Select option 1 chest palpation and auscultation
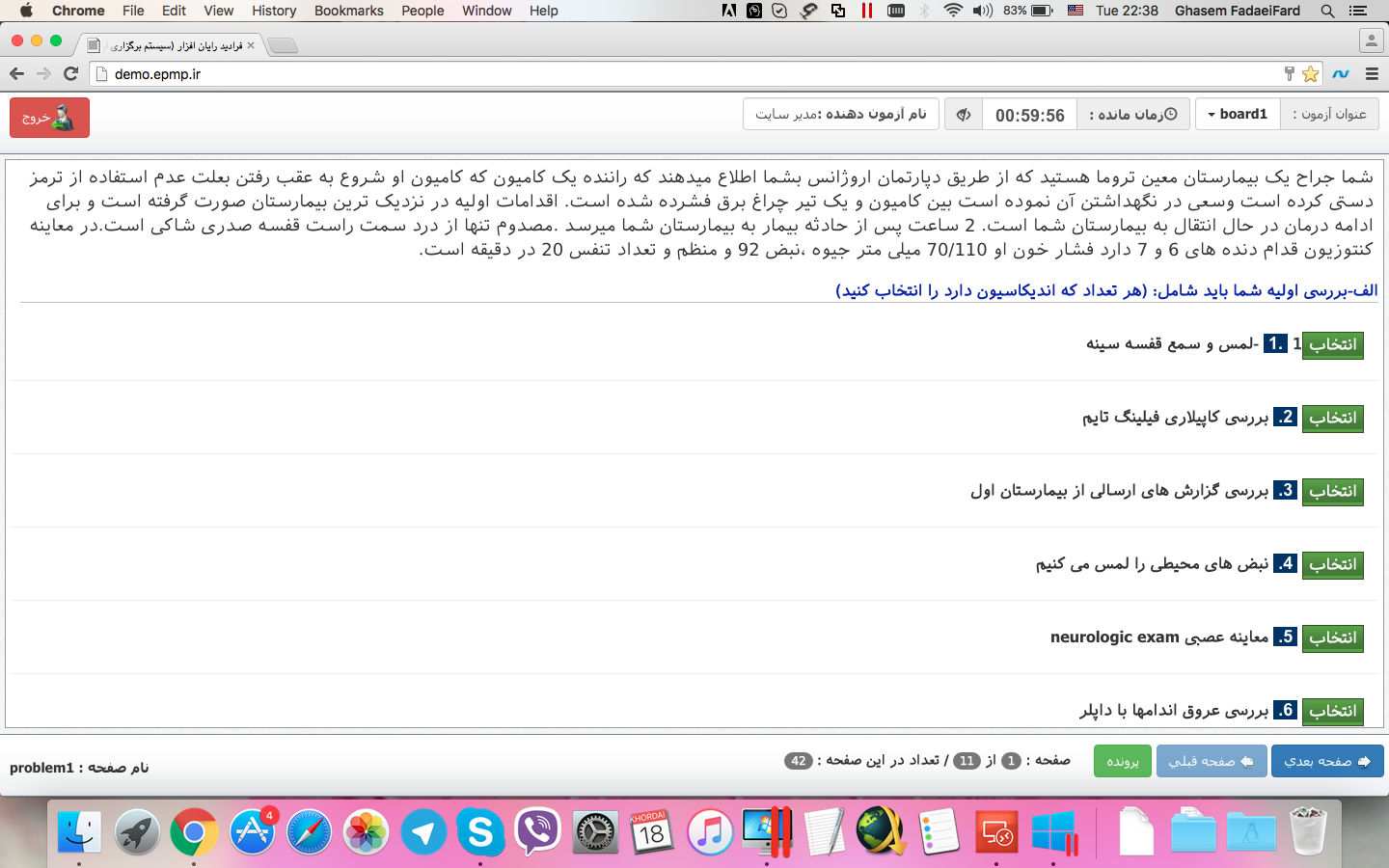This screenshot has width=1389, height=868. [x=1332, y=344]
